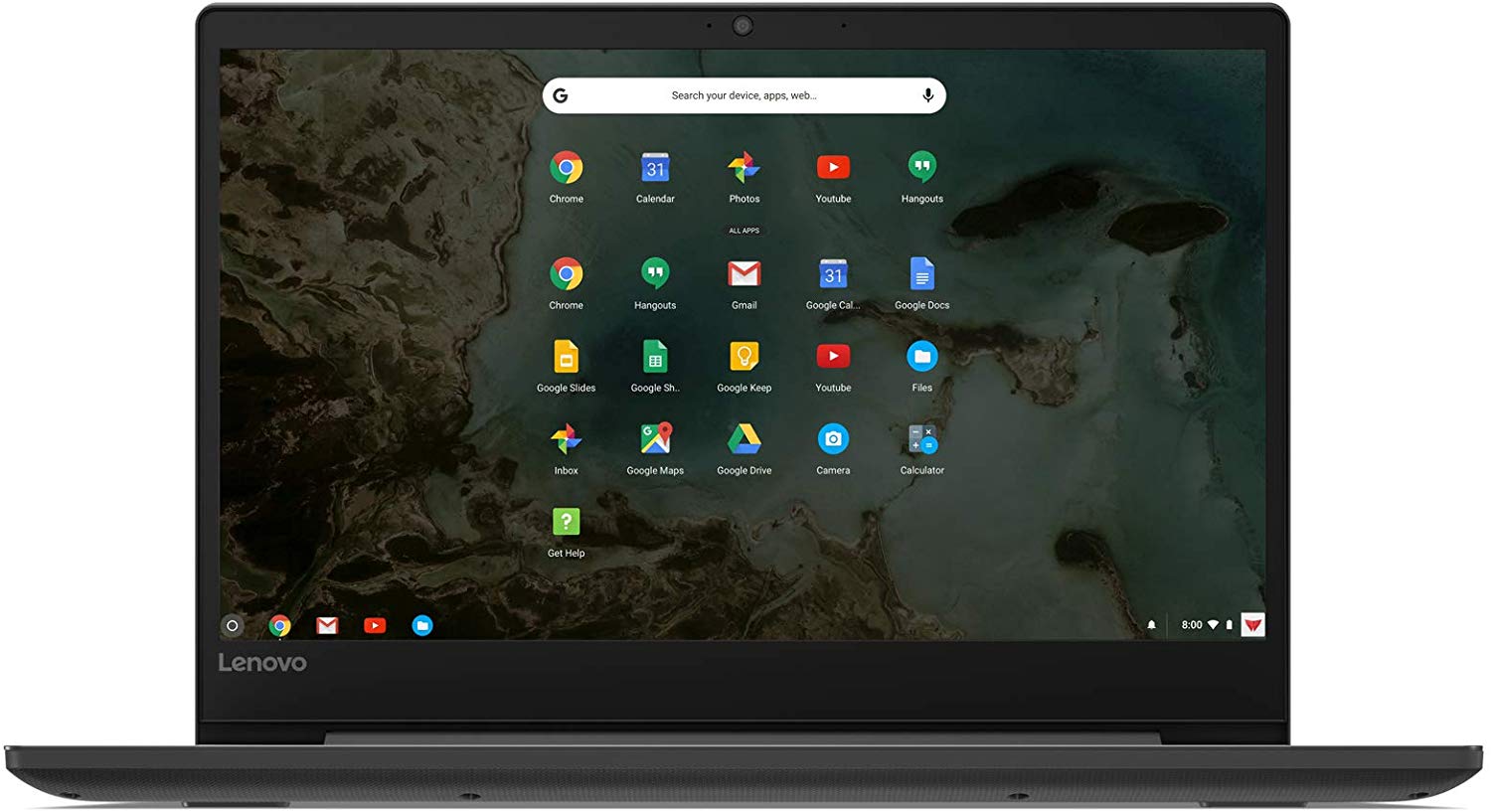
Task: Launch Google Photos
Action: [744, 166]
